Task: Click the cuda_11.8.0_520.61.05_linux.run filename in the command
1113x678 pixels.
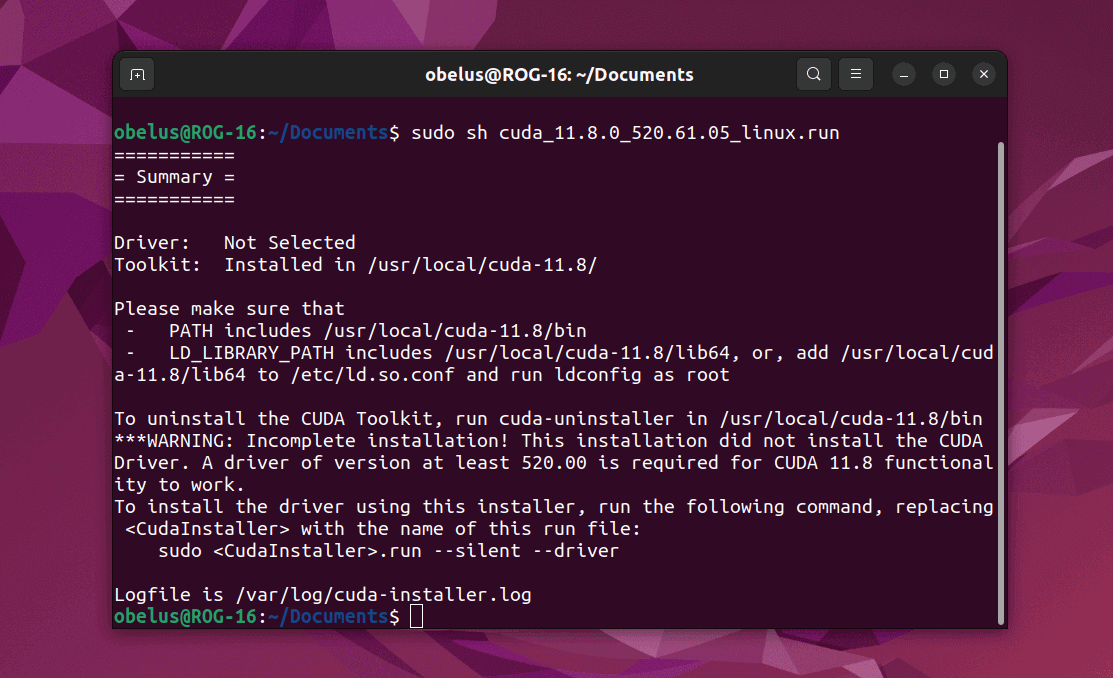Action: click(668, 132)
